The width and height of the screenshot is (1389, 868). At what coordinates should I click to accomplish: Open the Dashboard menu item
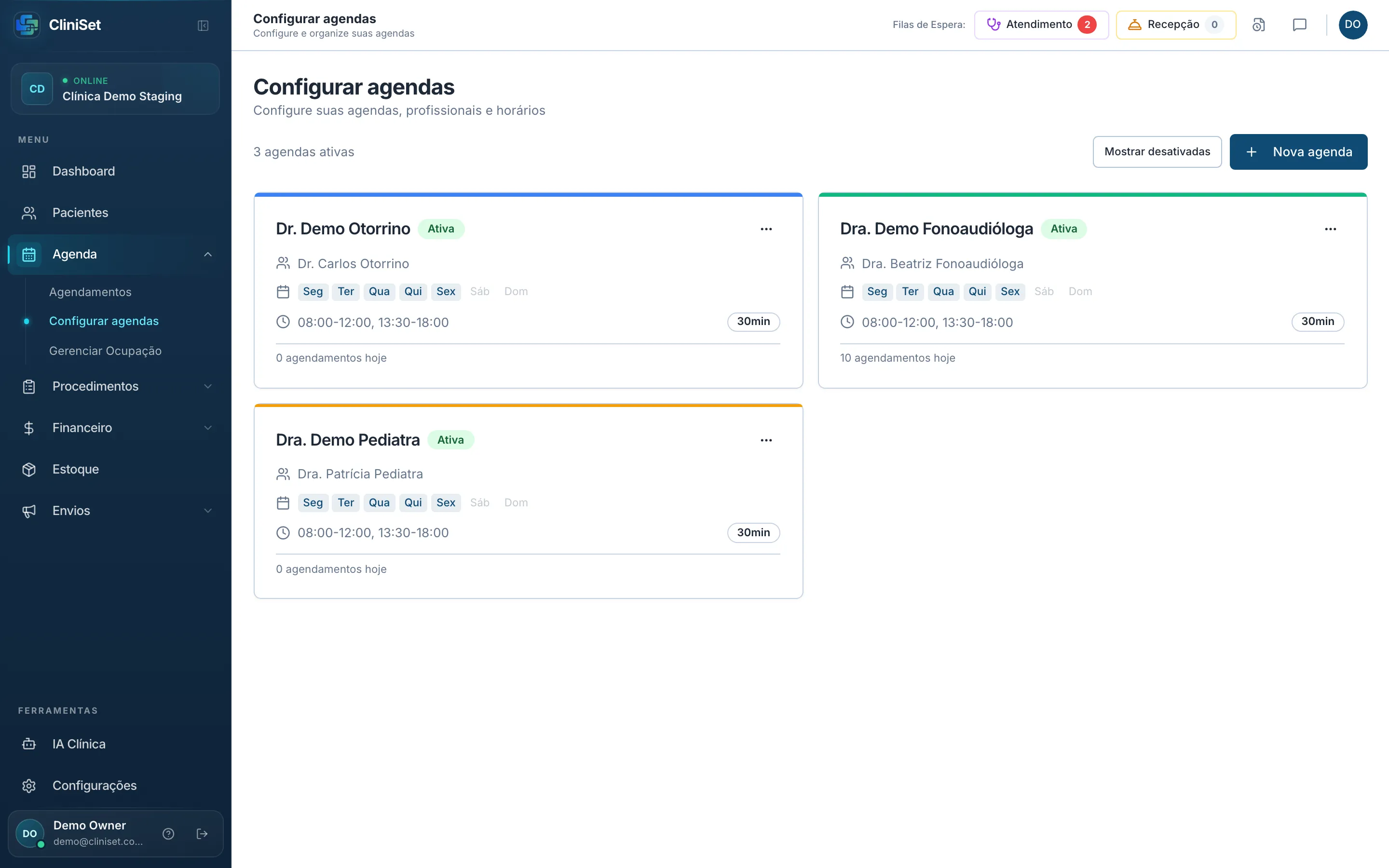pos(115,171)
